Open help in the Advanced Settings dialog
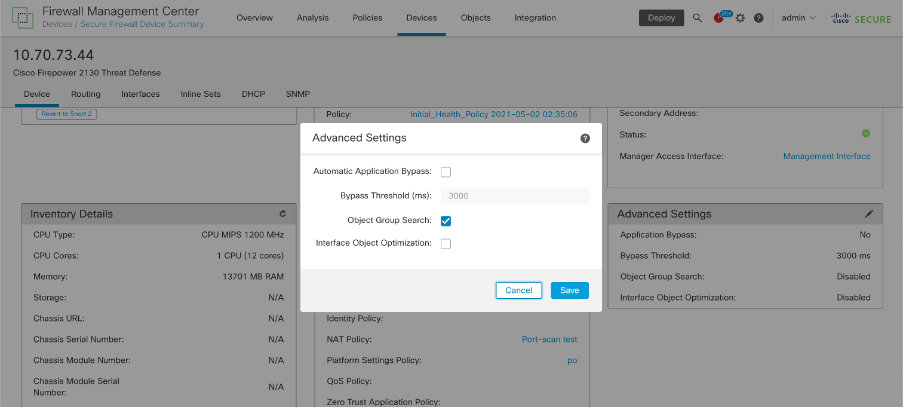This screenshot has height=408, width=904. coord(585,138)
